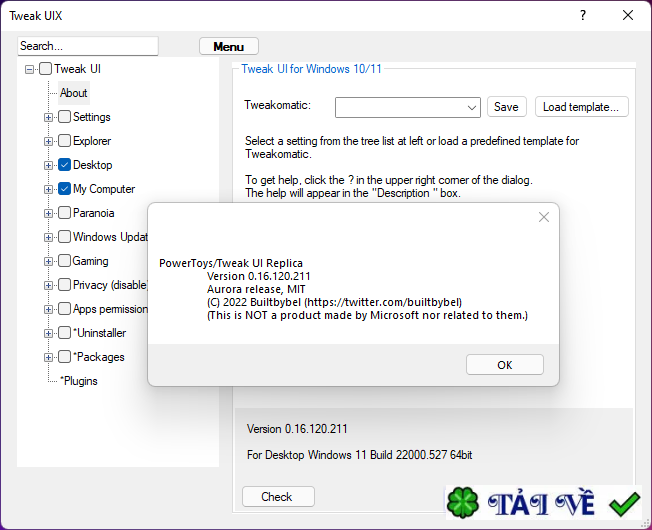This screenshot has height=530, width=652.
Task: Select the *Uninstaller tree label
Action: tap(99, 333)
